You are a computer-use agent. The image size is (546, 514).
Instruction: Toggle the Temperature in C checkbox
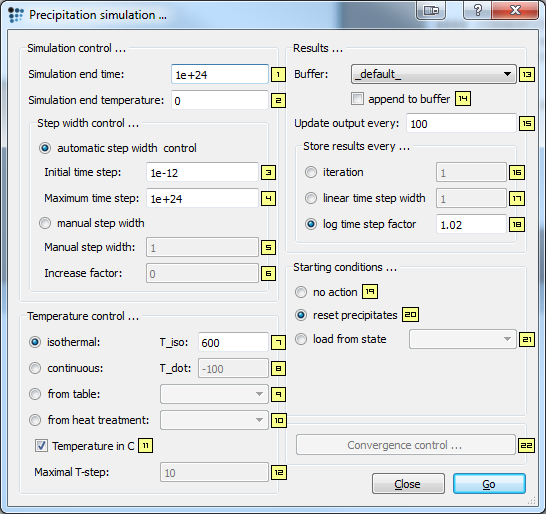41,446
